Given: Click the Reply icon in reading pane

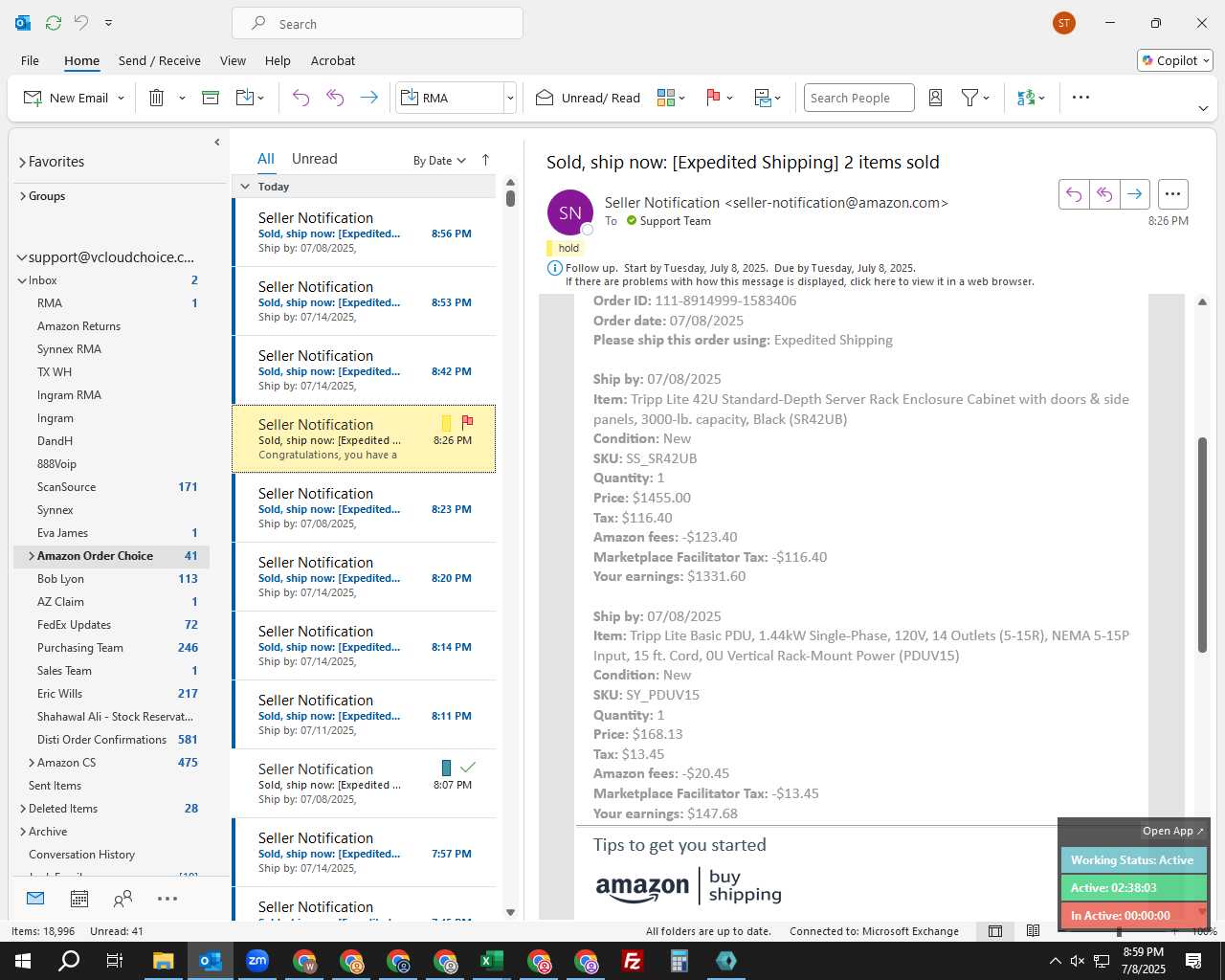Looking at the screenshot, I should coord(1074,194).
